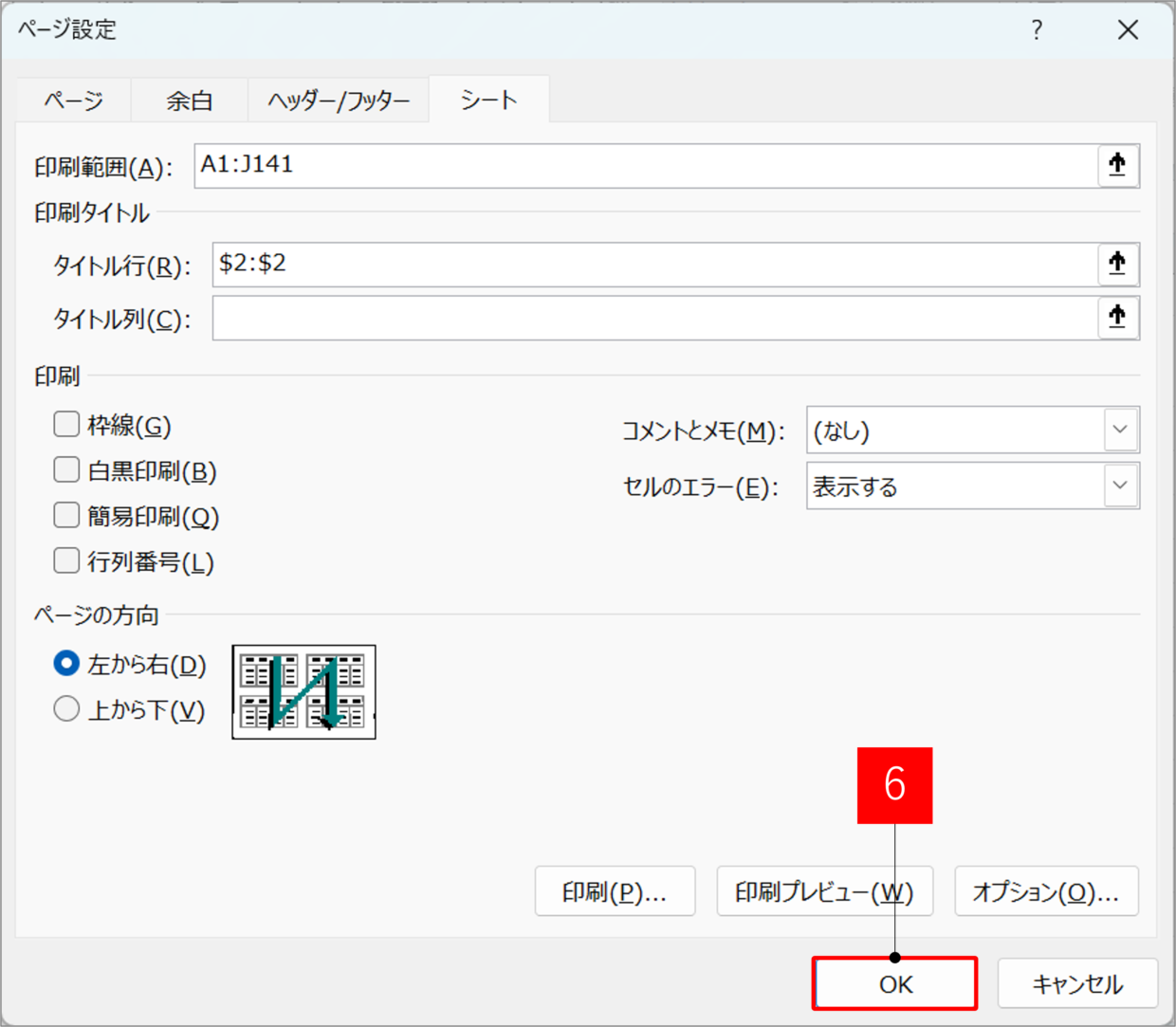Click the page order preview image
The image size is (1176, 1027).
tap(303, 692)
